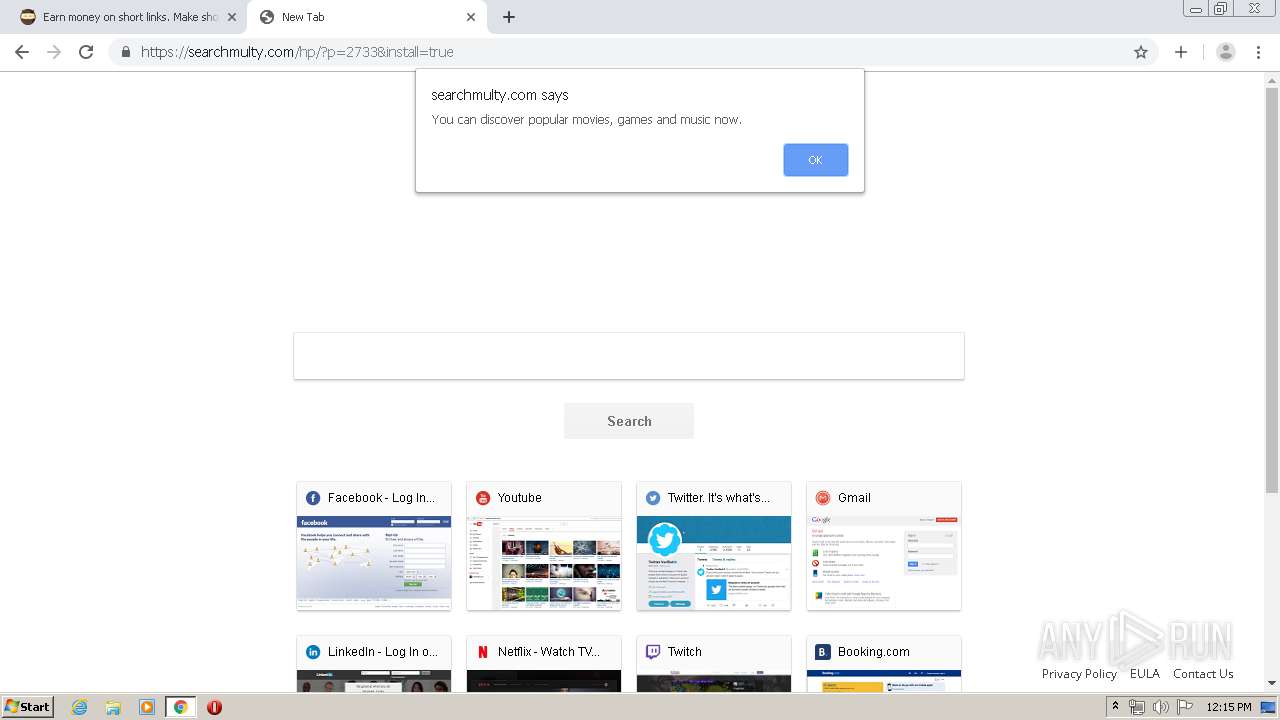
Task: Click the Netflix N icon
Action: click(x=483, y=652)
